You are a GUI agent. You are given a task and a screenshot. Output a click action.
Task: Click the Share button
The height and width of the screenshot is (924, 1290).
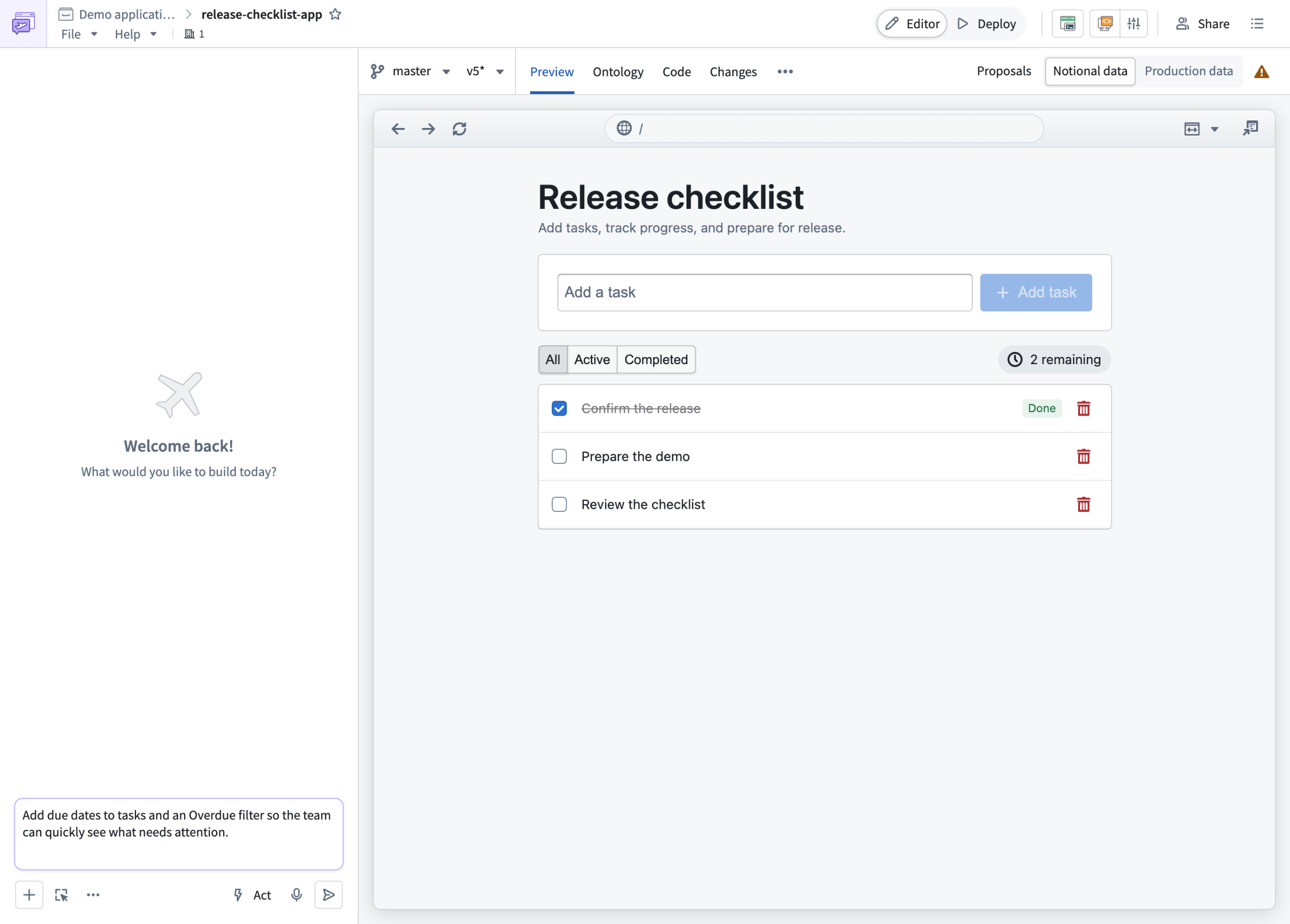click(x=1202, y=24)
